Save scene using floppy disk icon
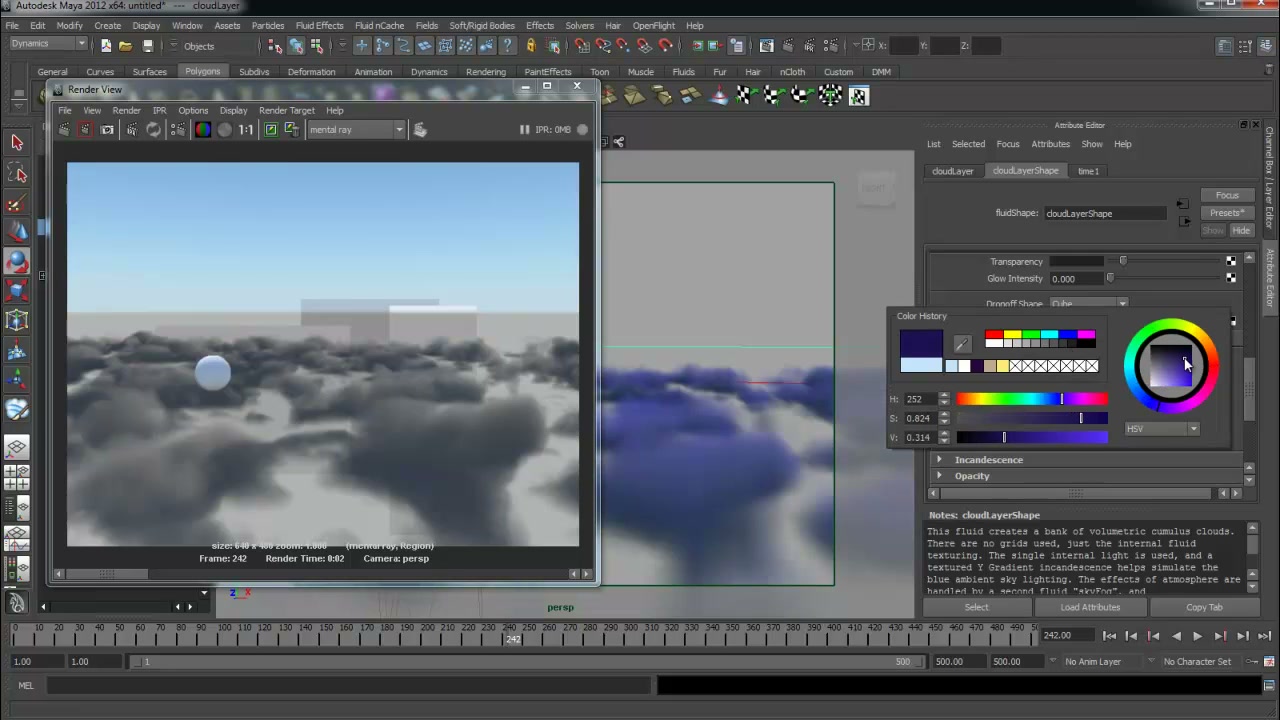This screenshot has width=1280, height=720. coord(148,45)
